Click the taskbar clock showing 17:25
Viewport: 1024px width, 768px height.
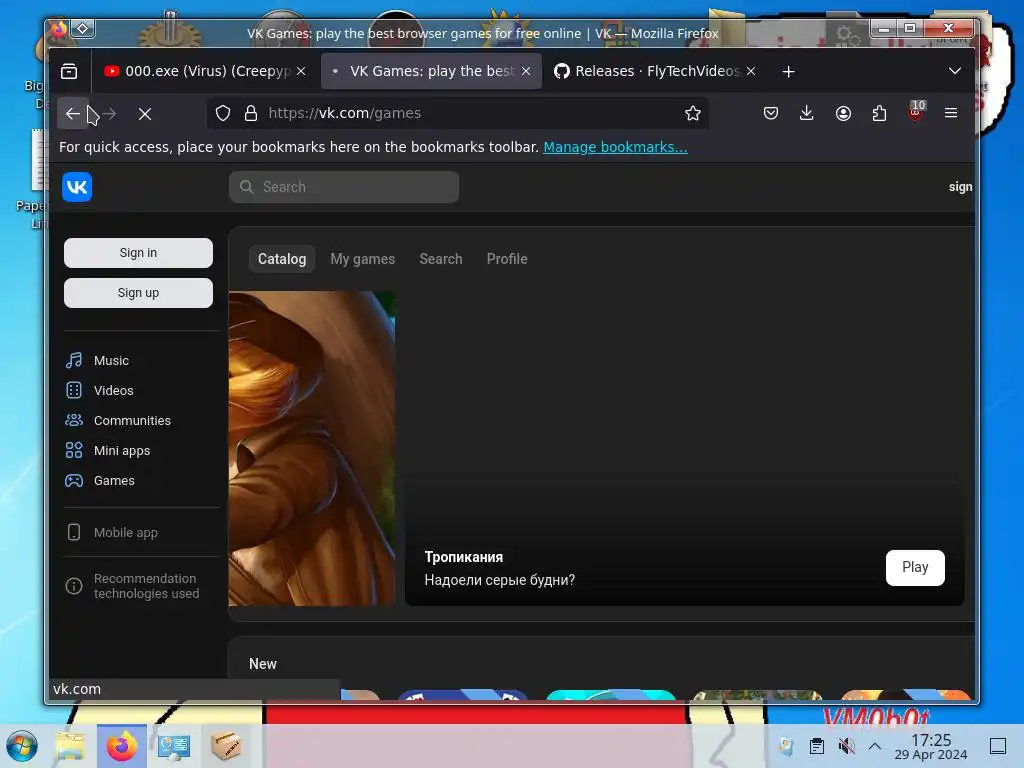(931, 746)
